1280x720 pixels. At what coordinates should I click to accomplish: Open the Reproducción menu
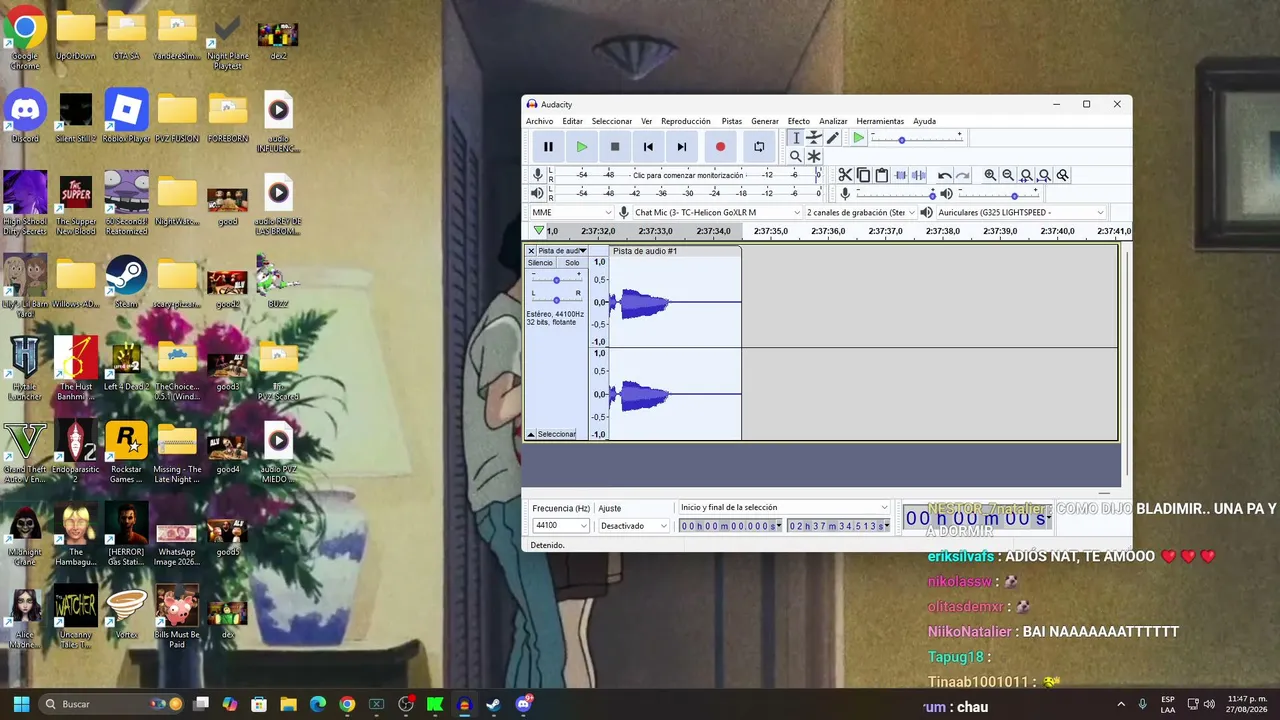[686, 121]
